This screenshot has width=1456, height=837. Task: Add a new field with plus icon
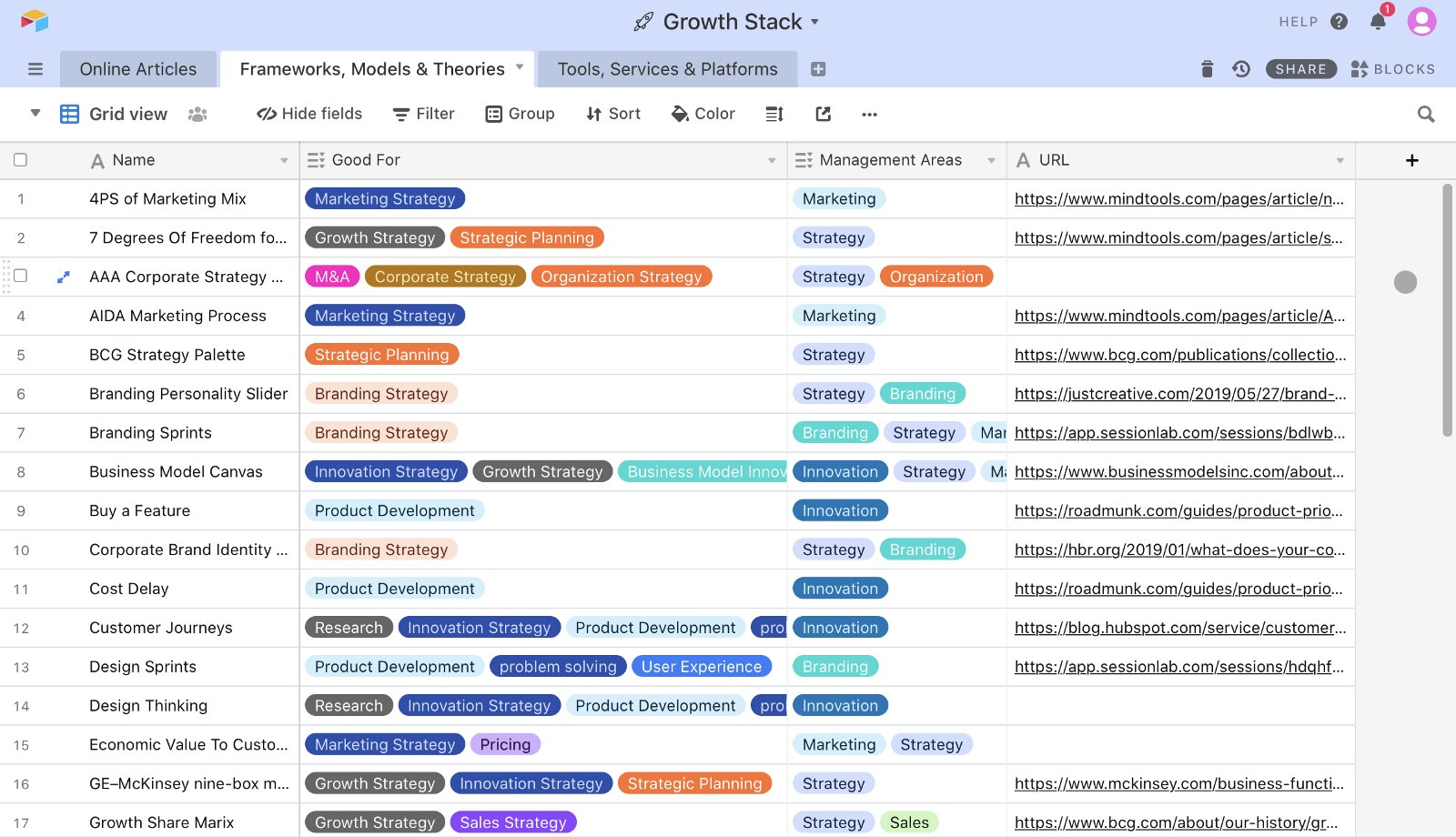[1412, 160]
